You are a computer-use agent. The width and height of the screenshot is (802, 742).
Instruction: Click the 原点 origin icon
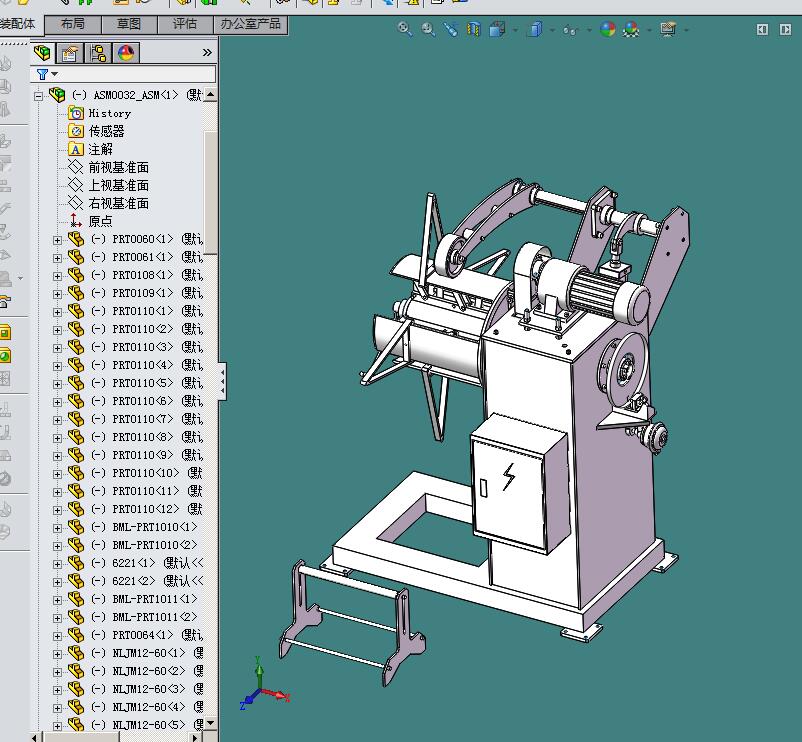76,221
